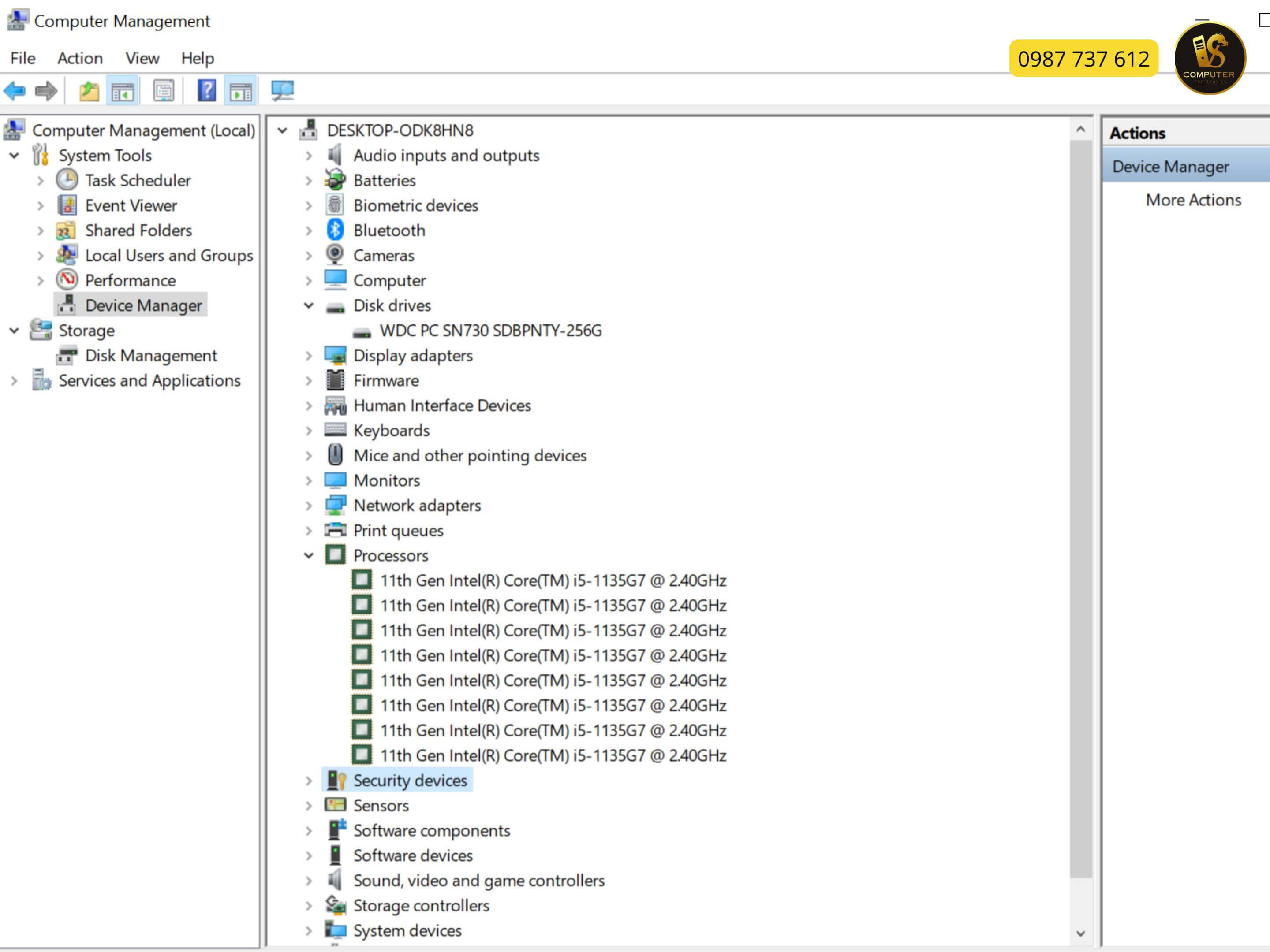Expand the Monitors category
Image resolution: width=1270 pixels, height=952 pixels.
click(x=309, y=481)
